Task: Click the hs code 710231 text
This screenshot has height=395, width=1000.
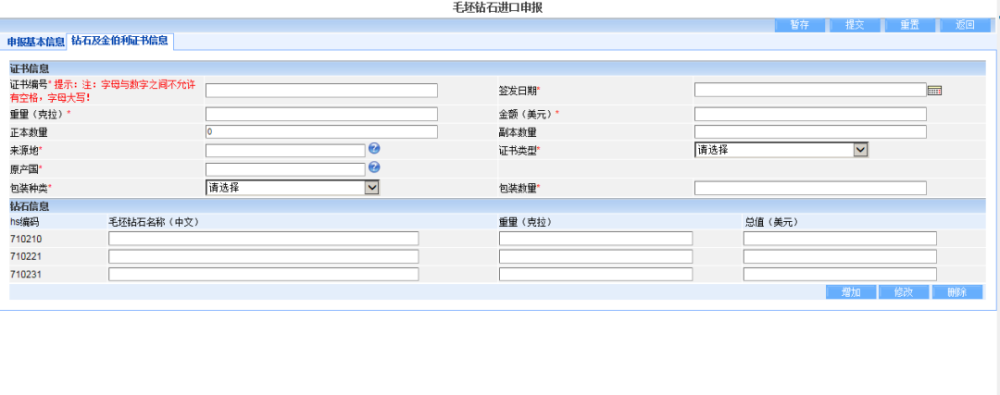Action: pyautogui.click(x=26, y=274)
